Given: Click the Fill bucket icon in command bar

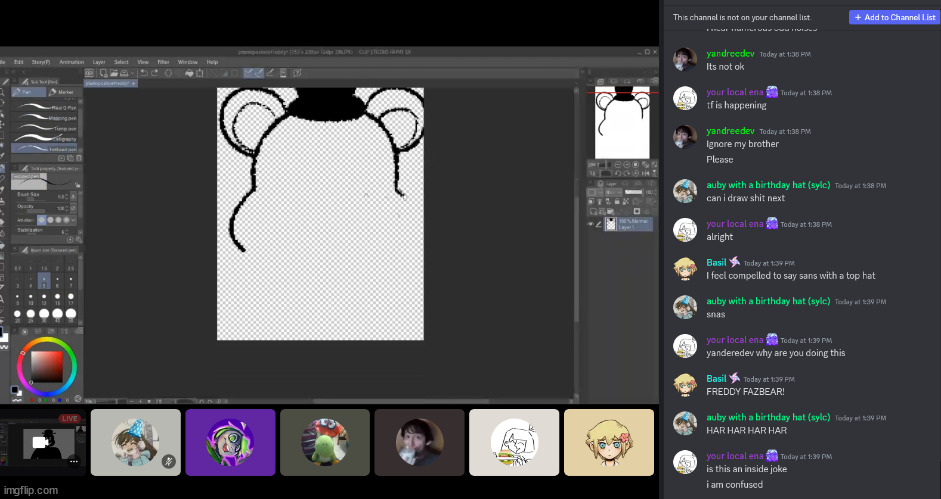Looking at the screenshot, I should point(189,73).
